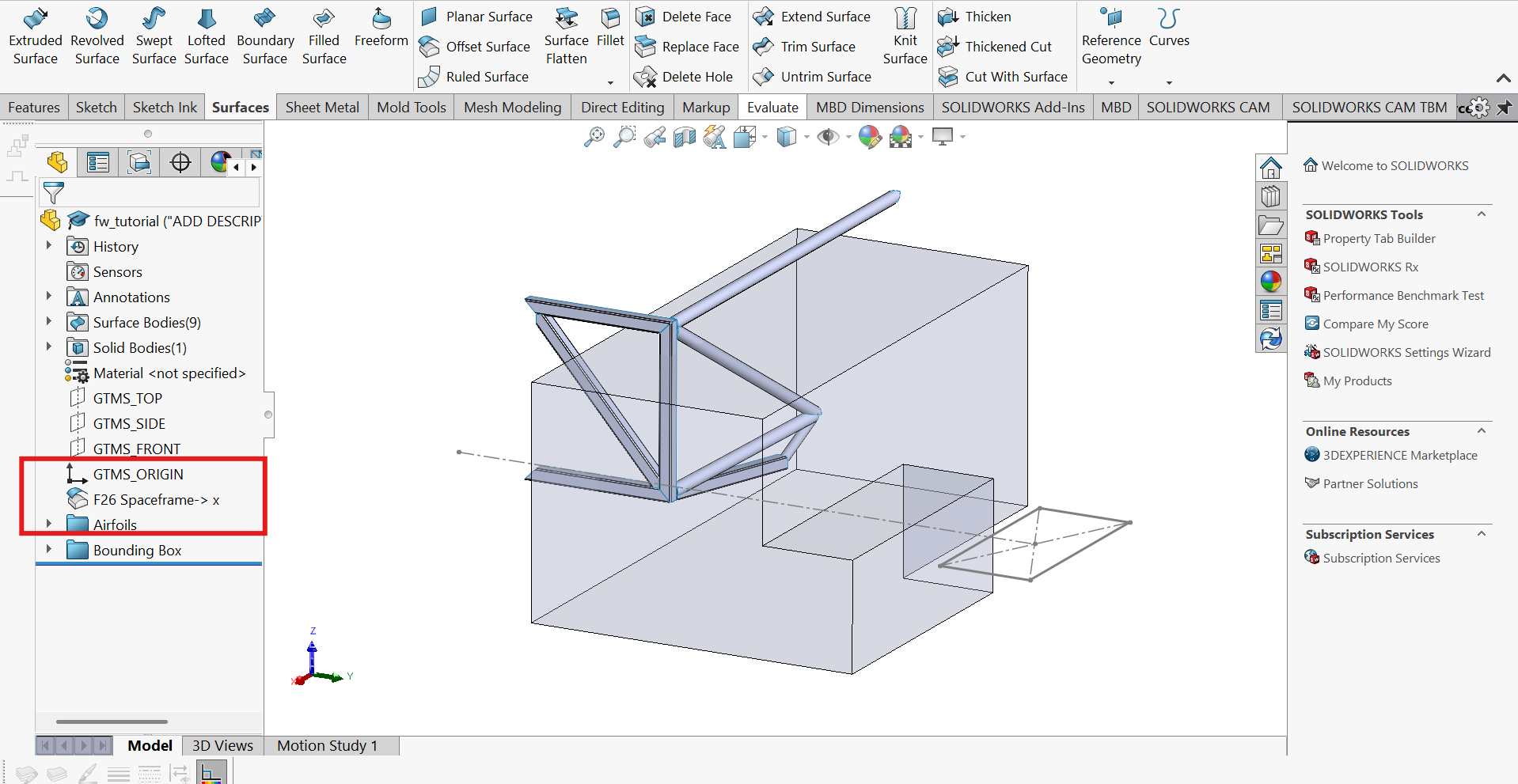Expand the Bounding Box folder

coord(49,550)
